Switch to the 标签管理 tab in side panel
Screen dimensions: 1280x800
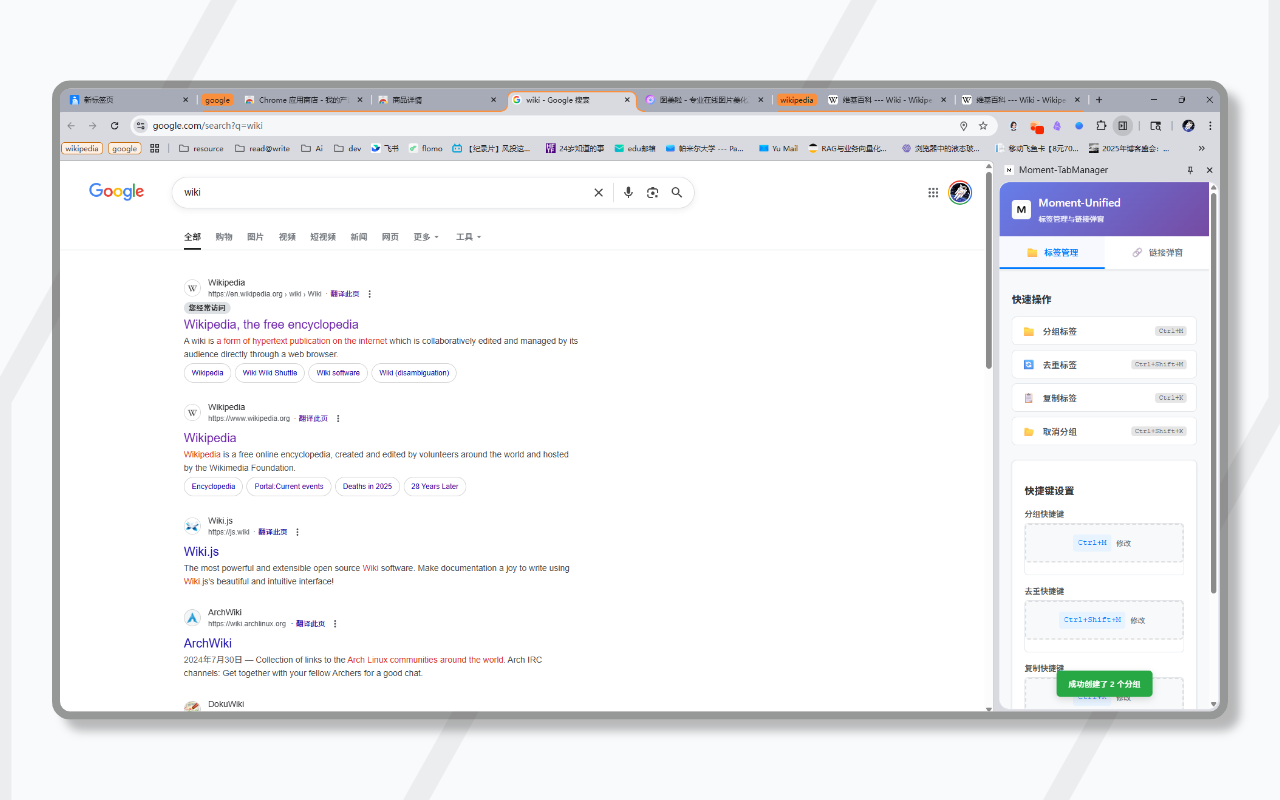1052,253
